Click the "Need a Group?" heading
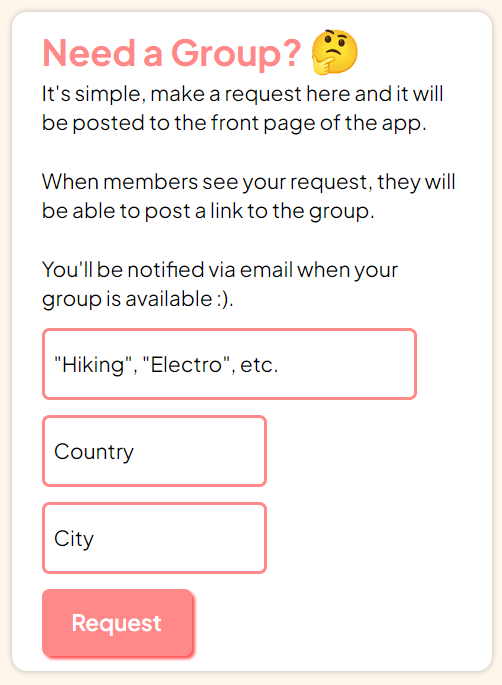The width and height of the screenshot is (502, 685). tap(172, 53)
